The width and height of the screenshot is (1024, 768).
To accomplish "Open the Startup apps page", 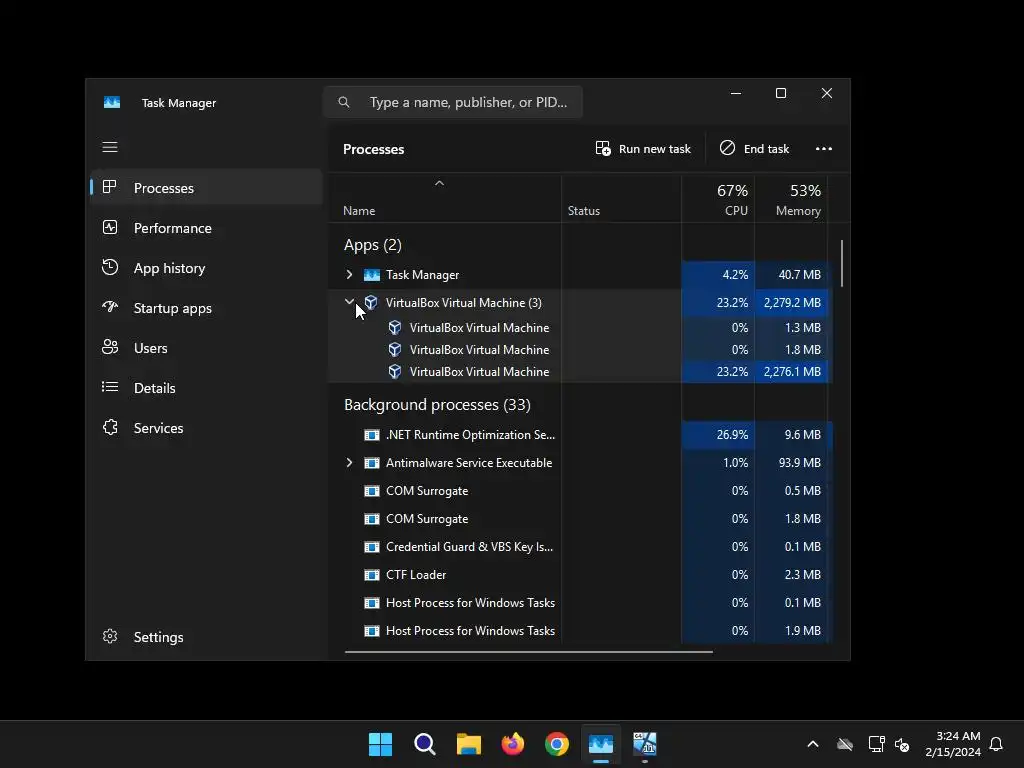I will 206,308.
